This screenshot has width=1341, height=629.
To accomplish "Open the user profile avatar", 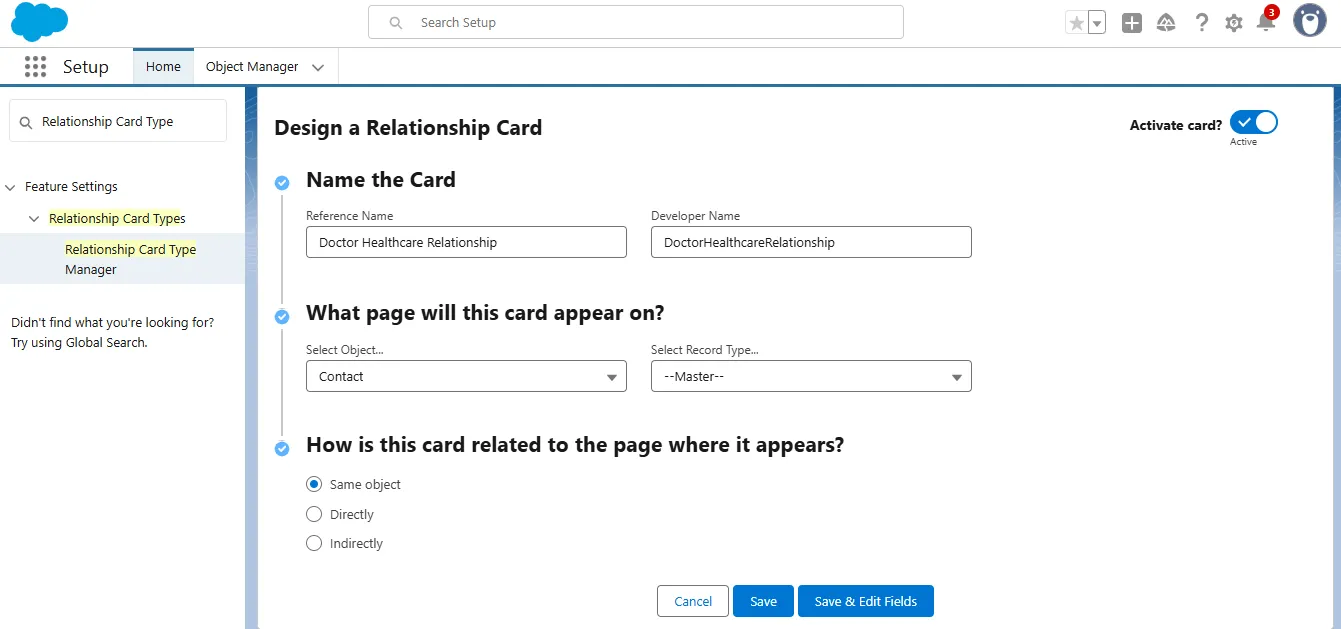I will point(1309,21).
